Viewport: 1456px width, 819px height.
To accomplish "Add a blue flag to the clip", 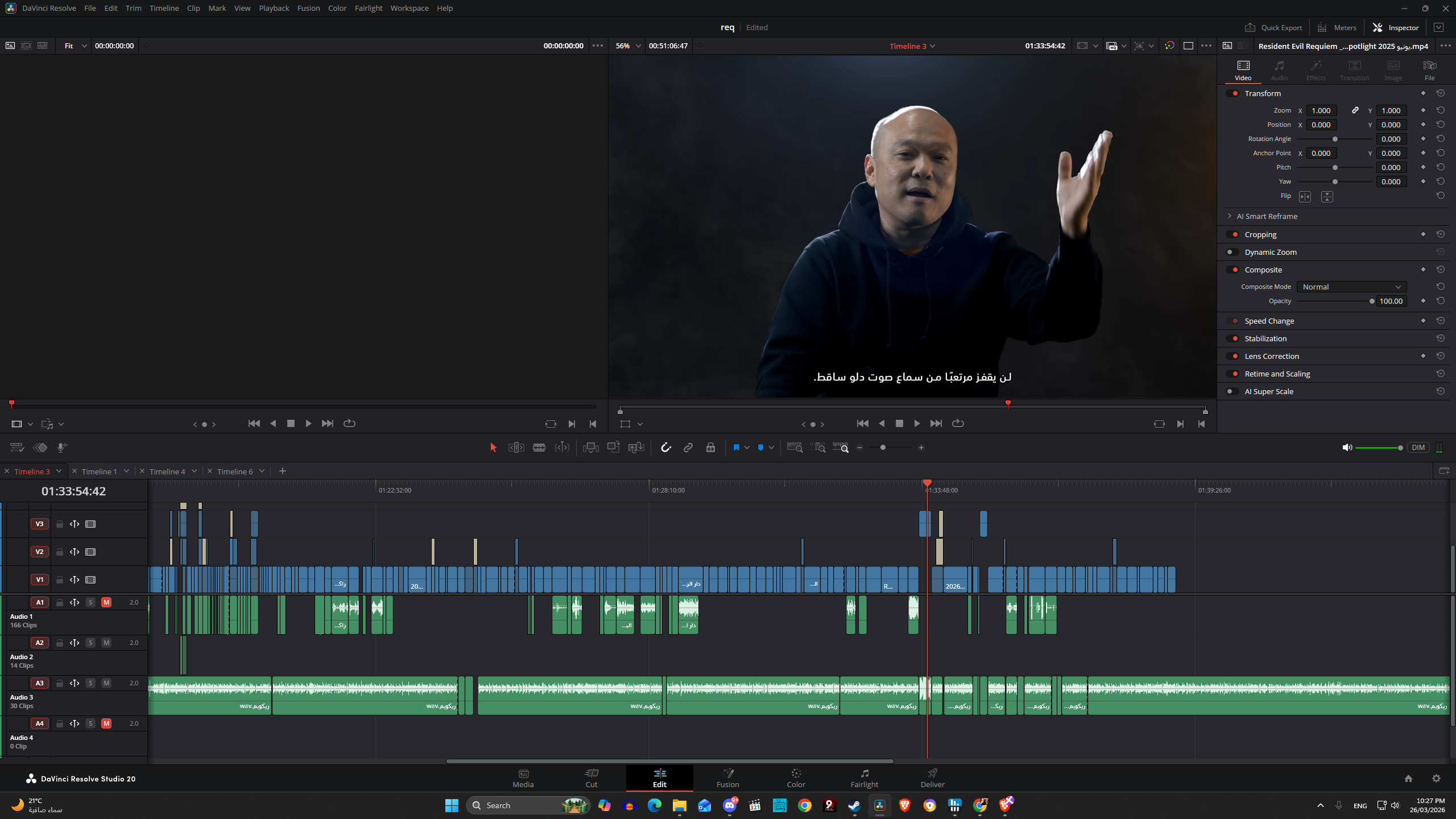I will pyautogui.click(x=736, y=448).
